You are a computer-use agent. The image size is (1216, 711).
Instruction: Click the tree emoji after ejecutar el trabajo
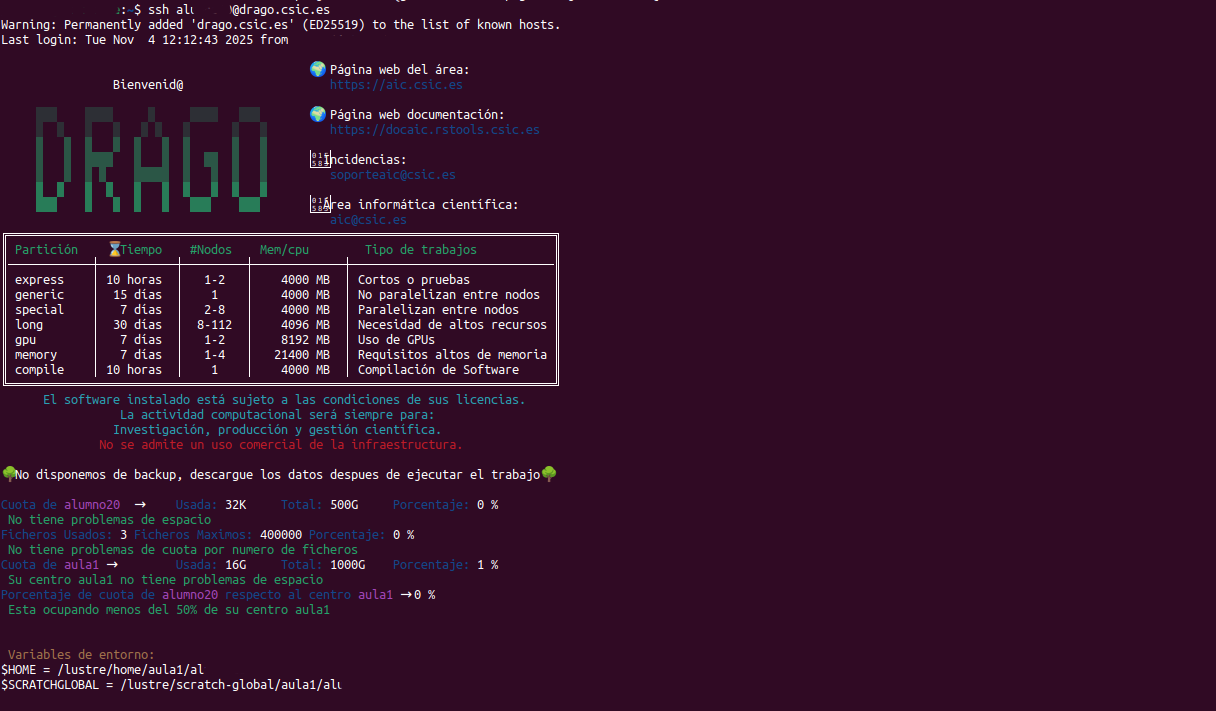[548, 474]
